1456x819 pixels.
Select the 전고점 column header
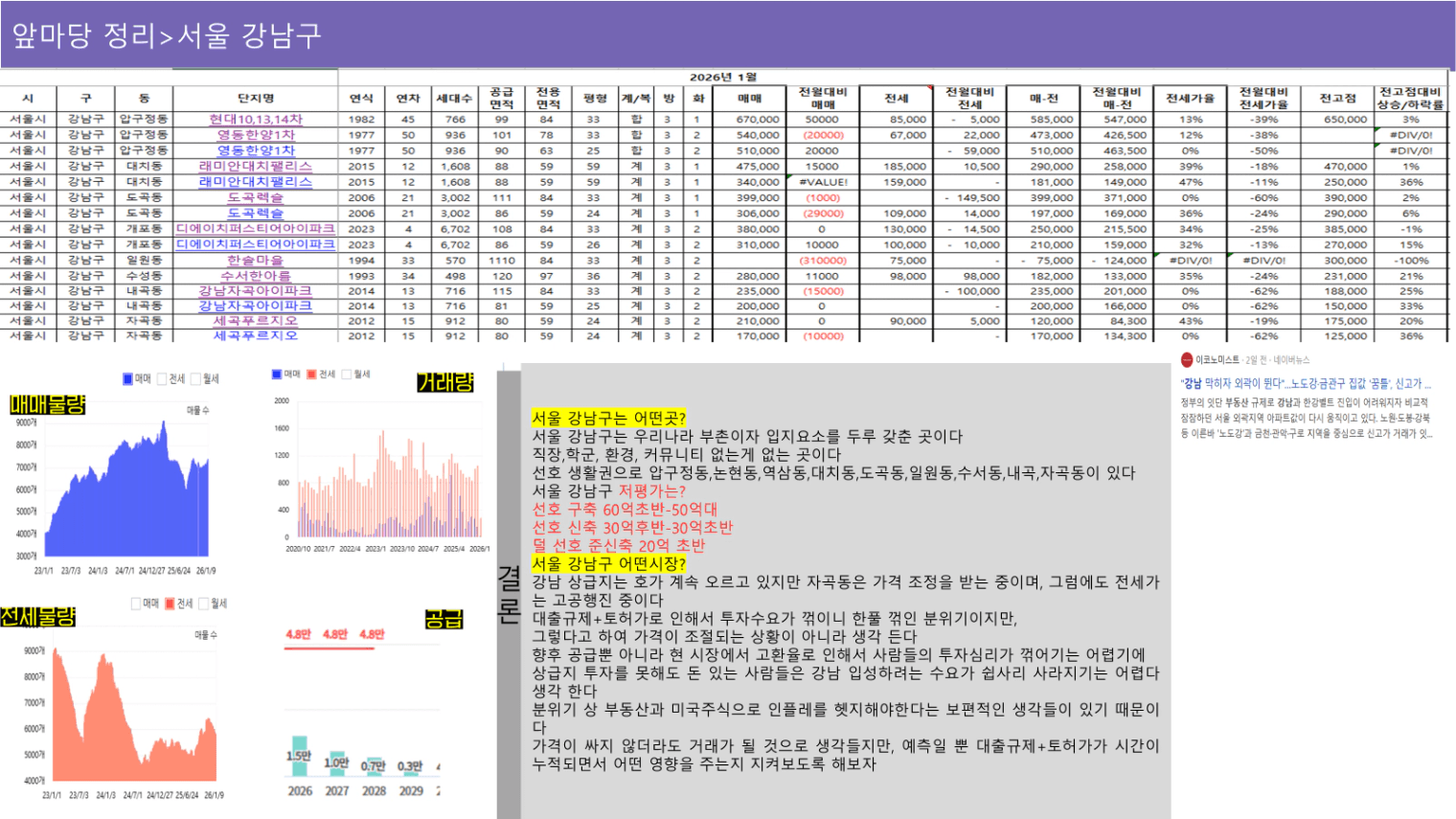pos(1337,99)
